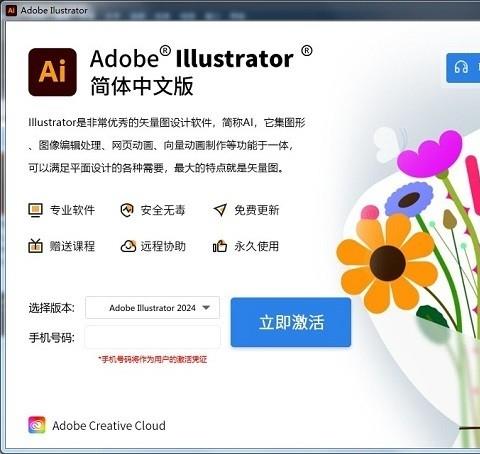
Task: Click the thumbs-up icon beside 永久使用
Action: [220, 246]
